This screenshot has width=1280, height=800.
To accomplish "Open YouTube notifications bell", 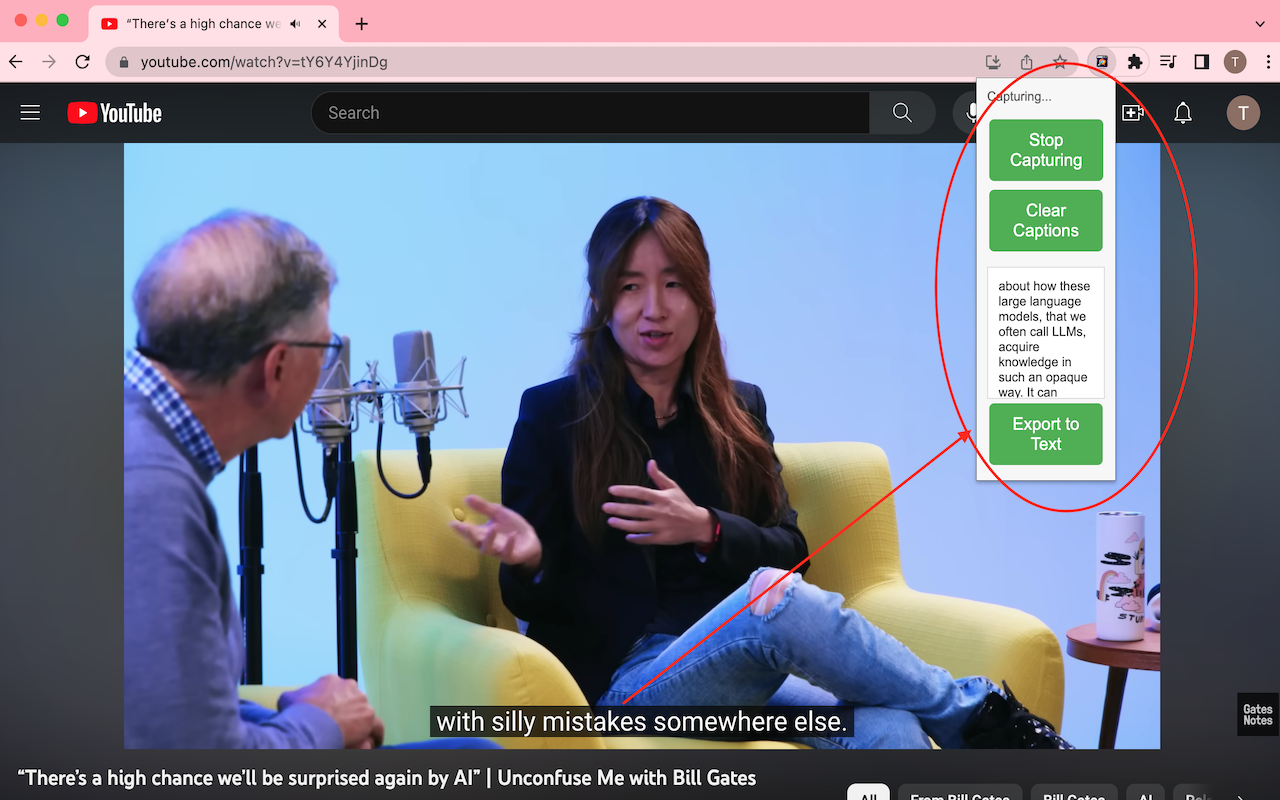I will [x=1183, y=113].
